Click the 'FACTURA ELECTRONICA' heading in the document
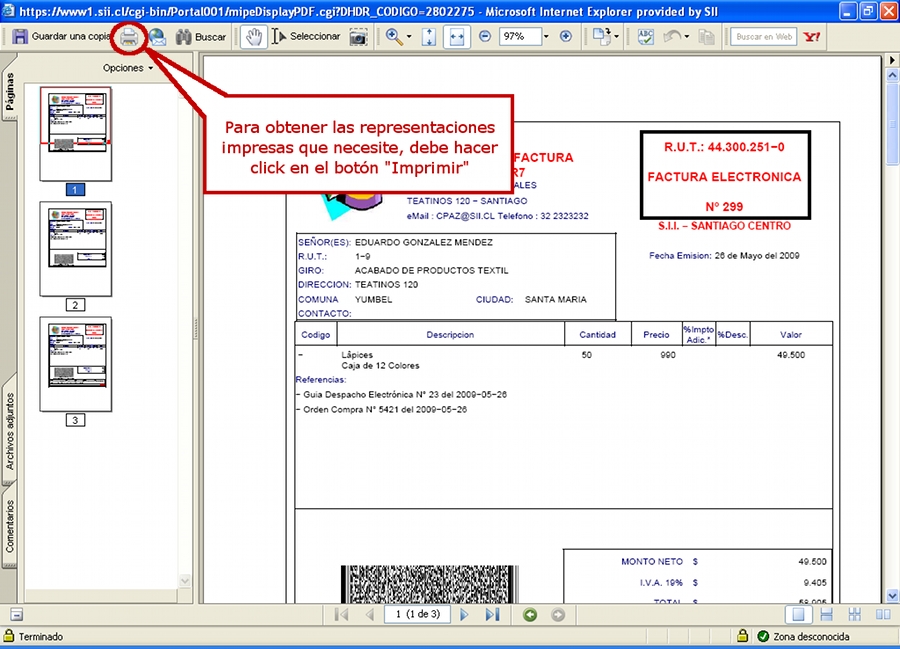This screenshot has width=900, height=649. 724,177
